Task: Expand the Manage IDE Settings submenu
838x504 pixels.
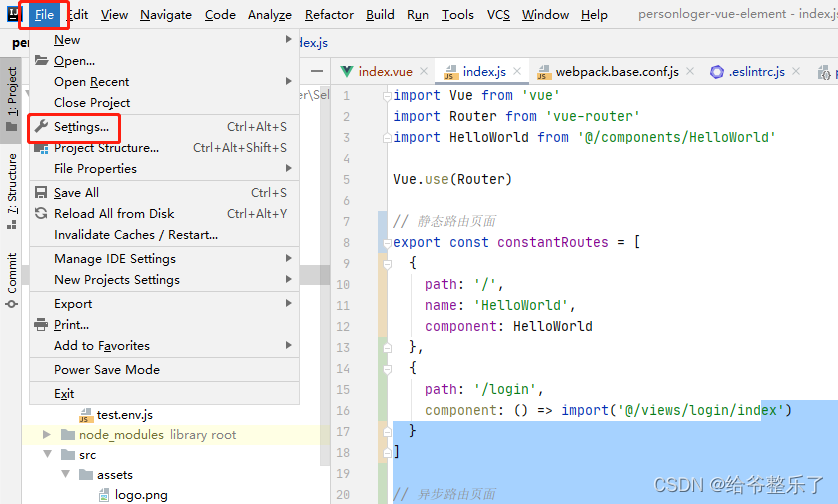Action: coord(164,259)
